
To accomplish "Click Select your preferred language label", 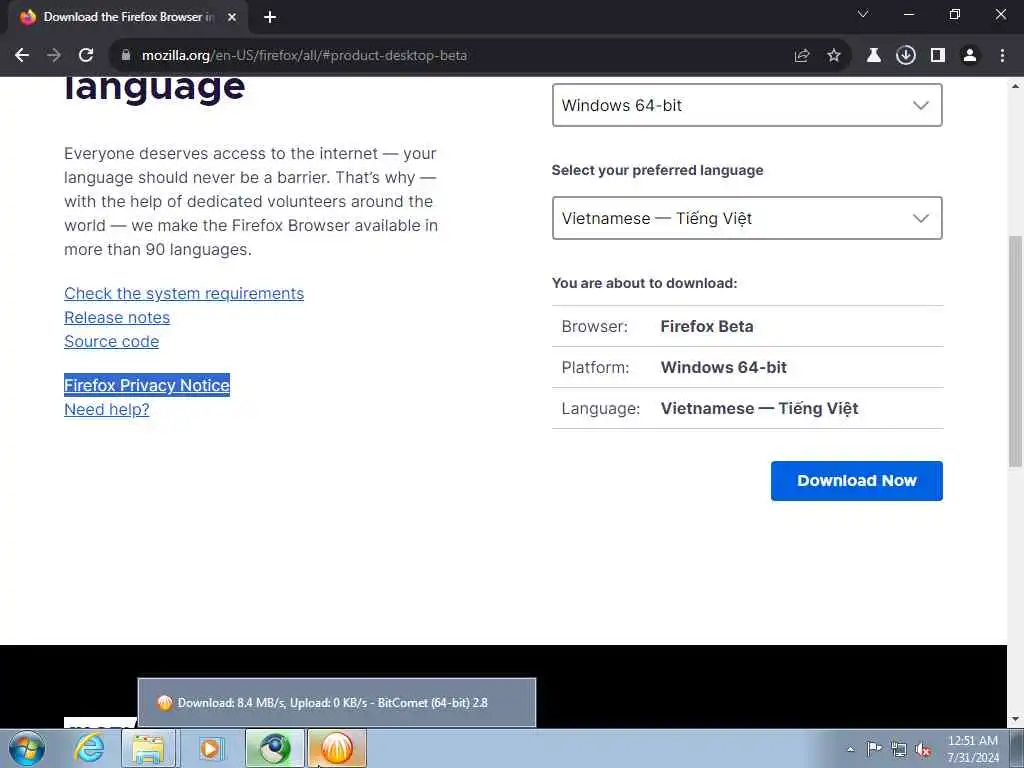I will (657, 170).
